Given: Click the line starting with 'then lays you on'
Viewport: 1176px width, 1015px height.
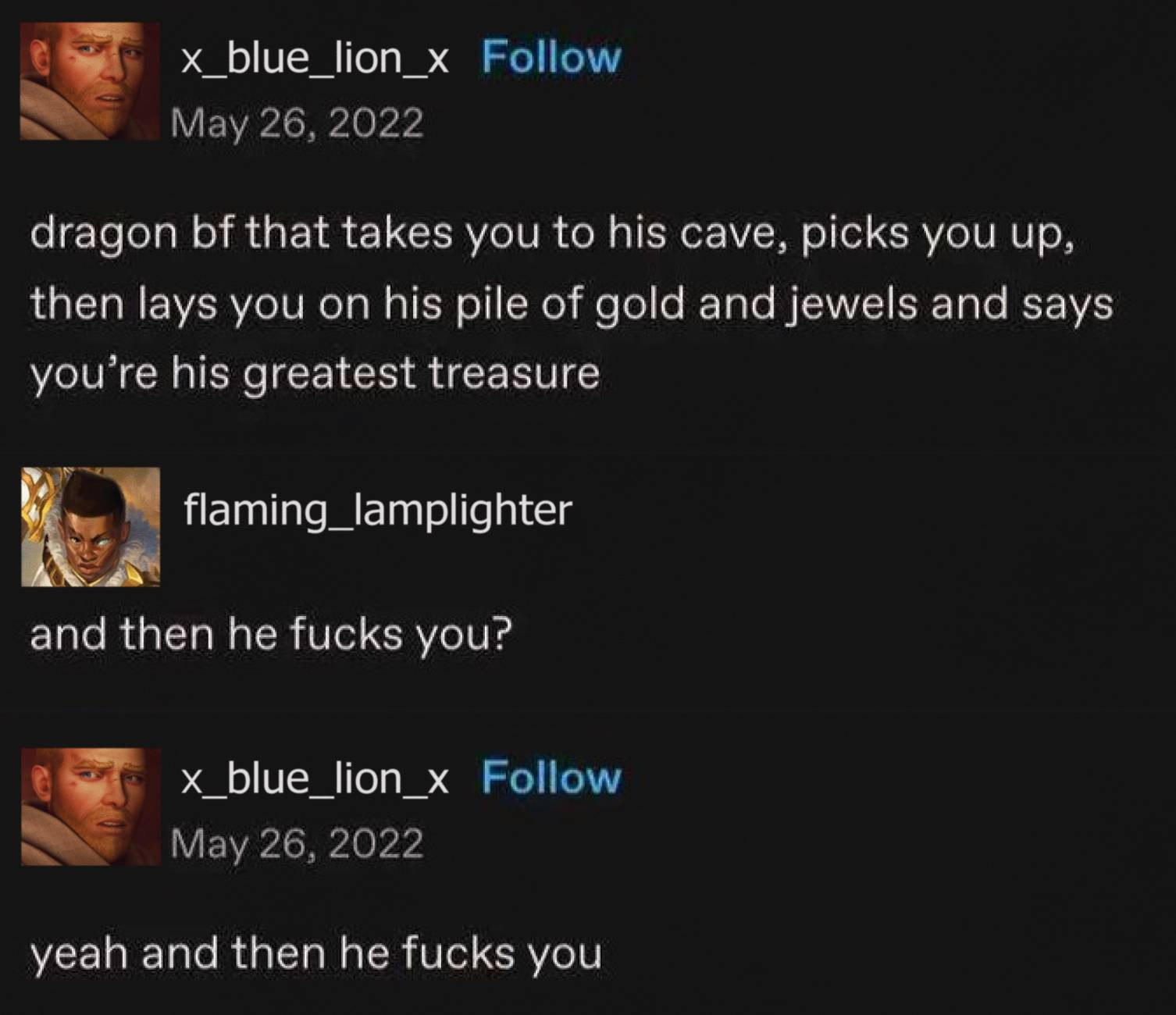Looking at the screenshot, I should (572, 304).
